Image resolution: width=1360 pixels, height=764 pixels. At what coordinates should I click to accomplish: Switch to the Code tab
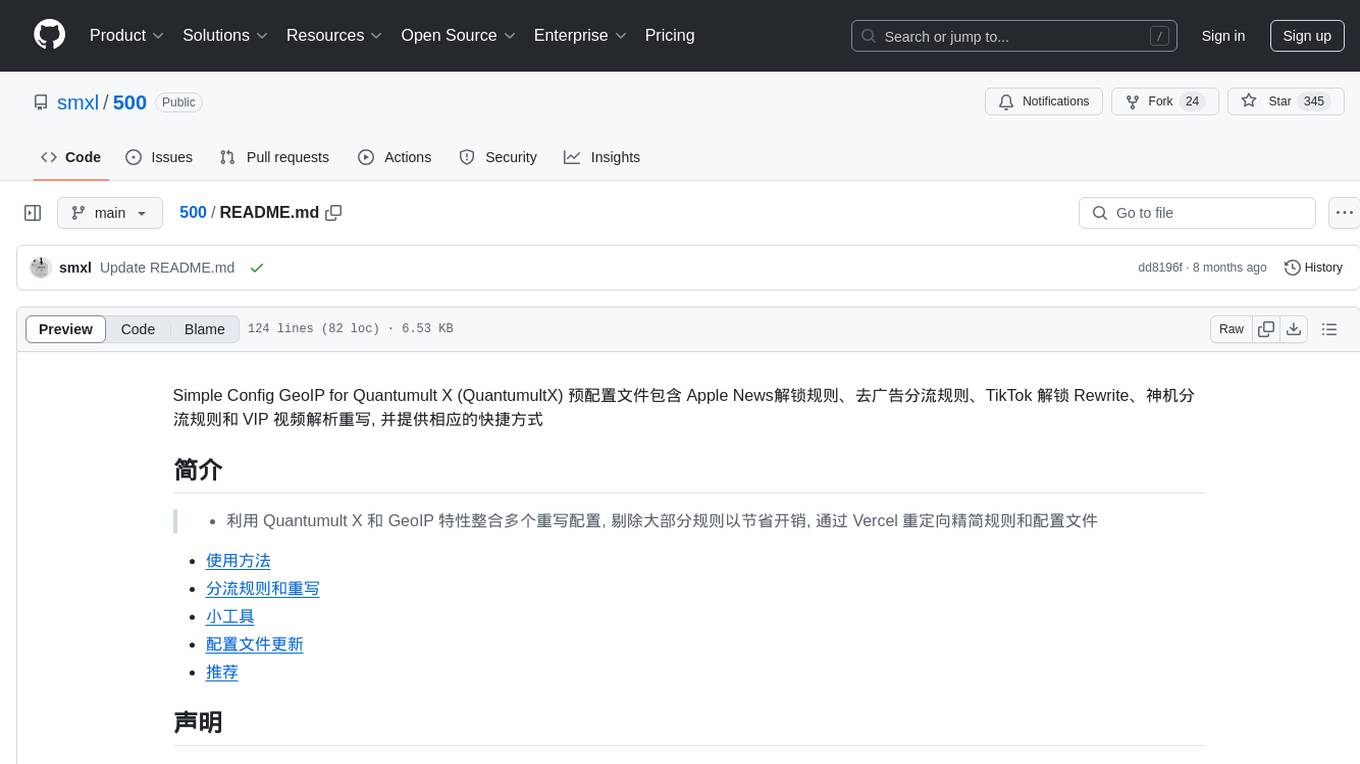coord(71,157)
